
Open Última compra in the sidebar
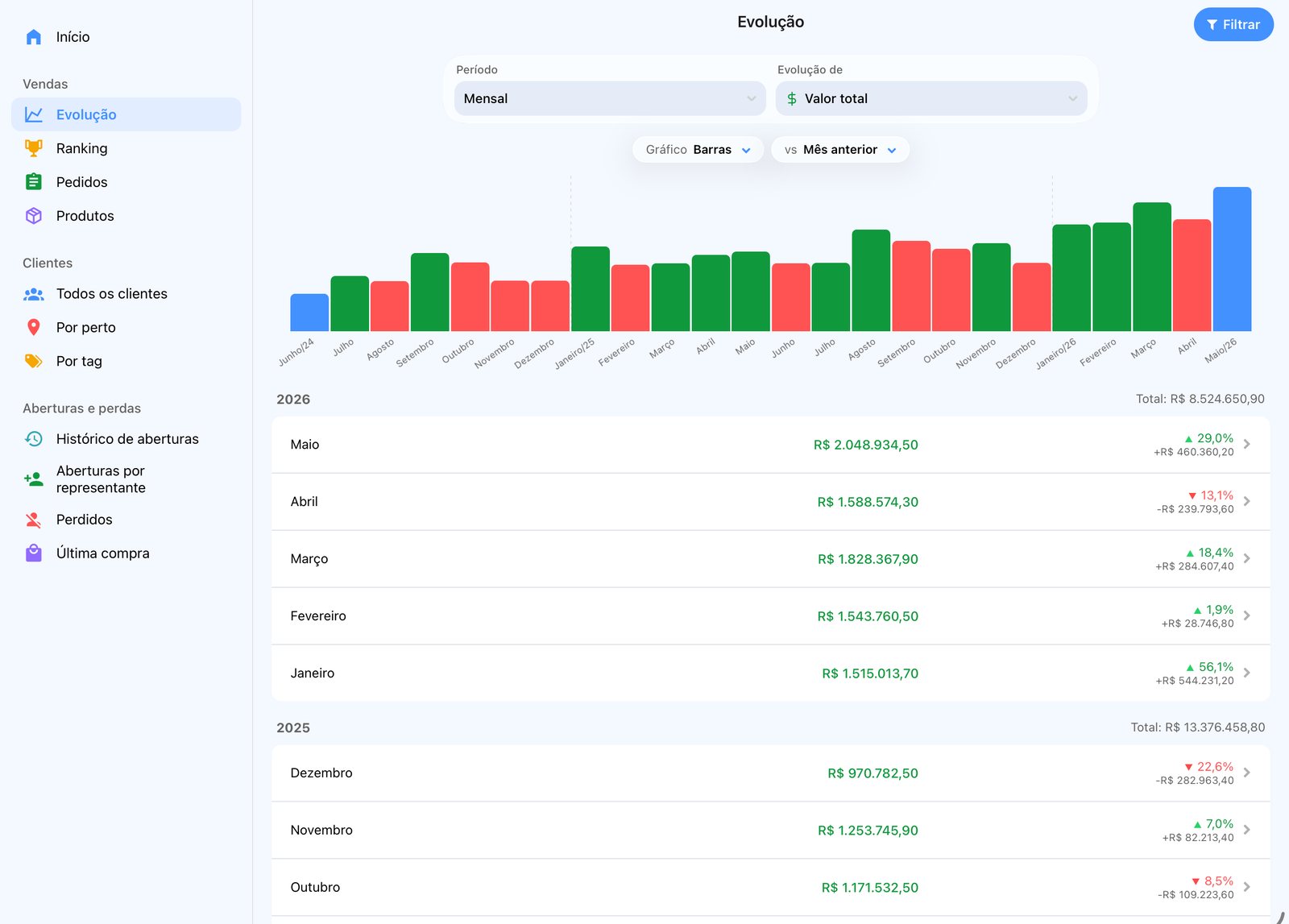coord(126,553)
